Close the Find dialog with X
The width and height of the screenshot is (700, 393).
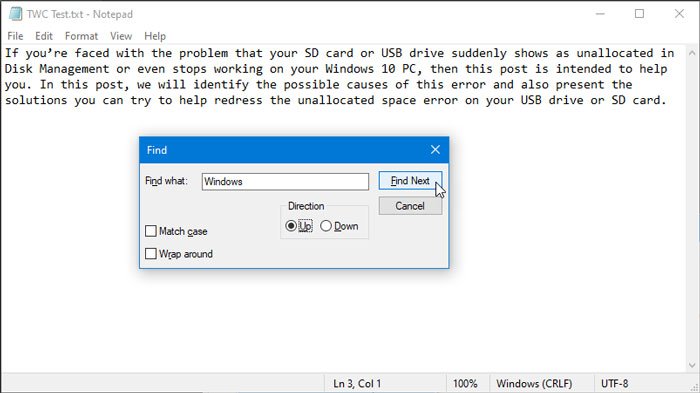(435, 150)
